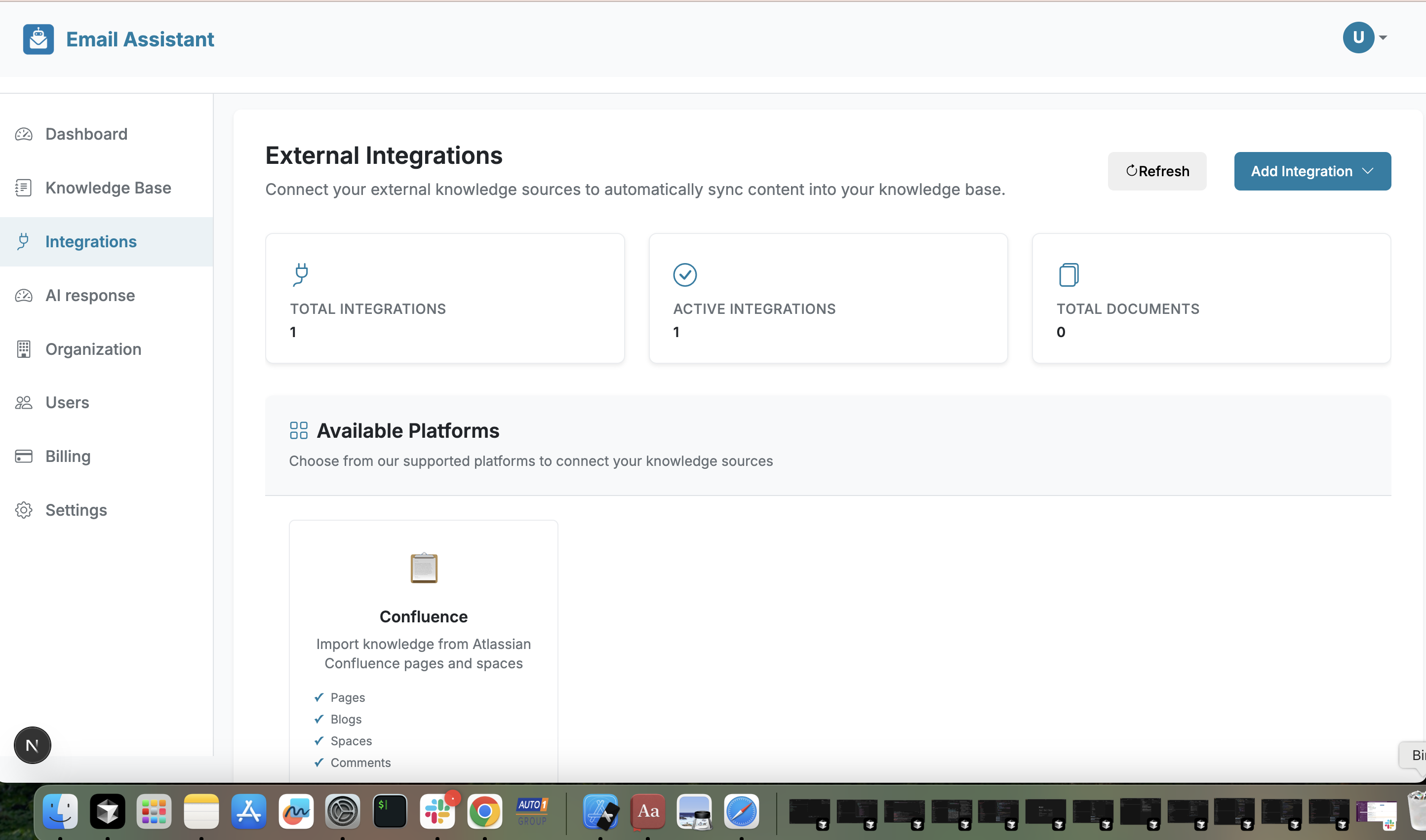Open Google Chrome from the dock
The height and width of the screenshot is (840, 1426).
pos(484,811)
